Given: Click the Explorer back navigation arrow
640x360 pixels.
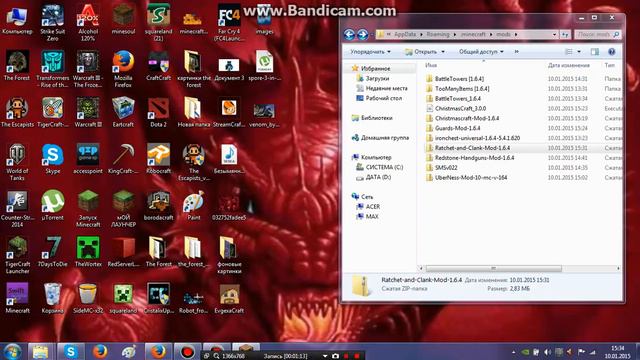Looking at the screenshot, I should [349, 35].
